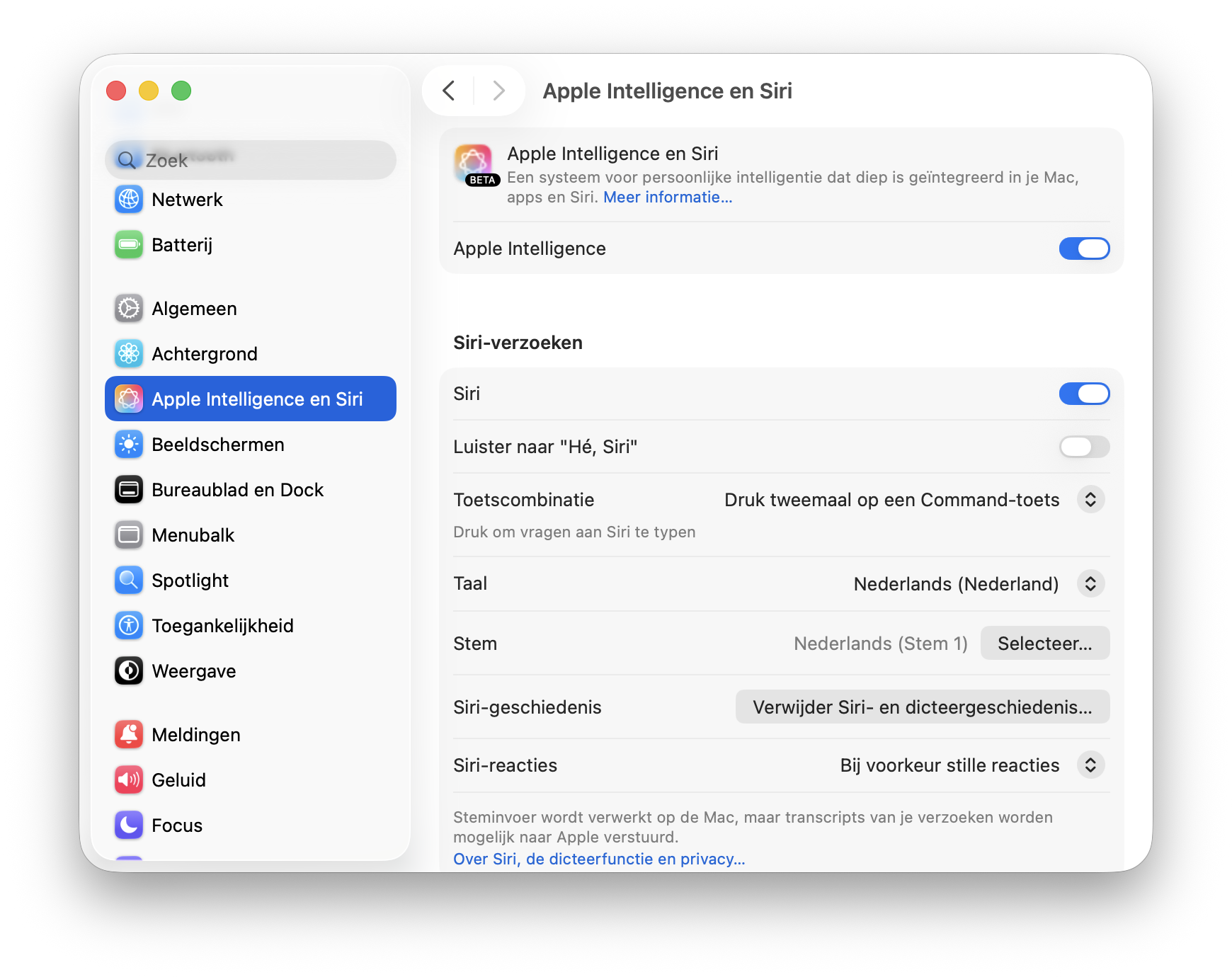This screenshot has height=977, width=1232.
Task: Open Toegankelijkheid via its accessibility icon
Action: tap(128, 625)
